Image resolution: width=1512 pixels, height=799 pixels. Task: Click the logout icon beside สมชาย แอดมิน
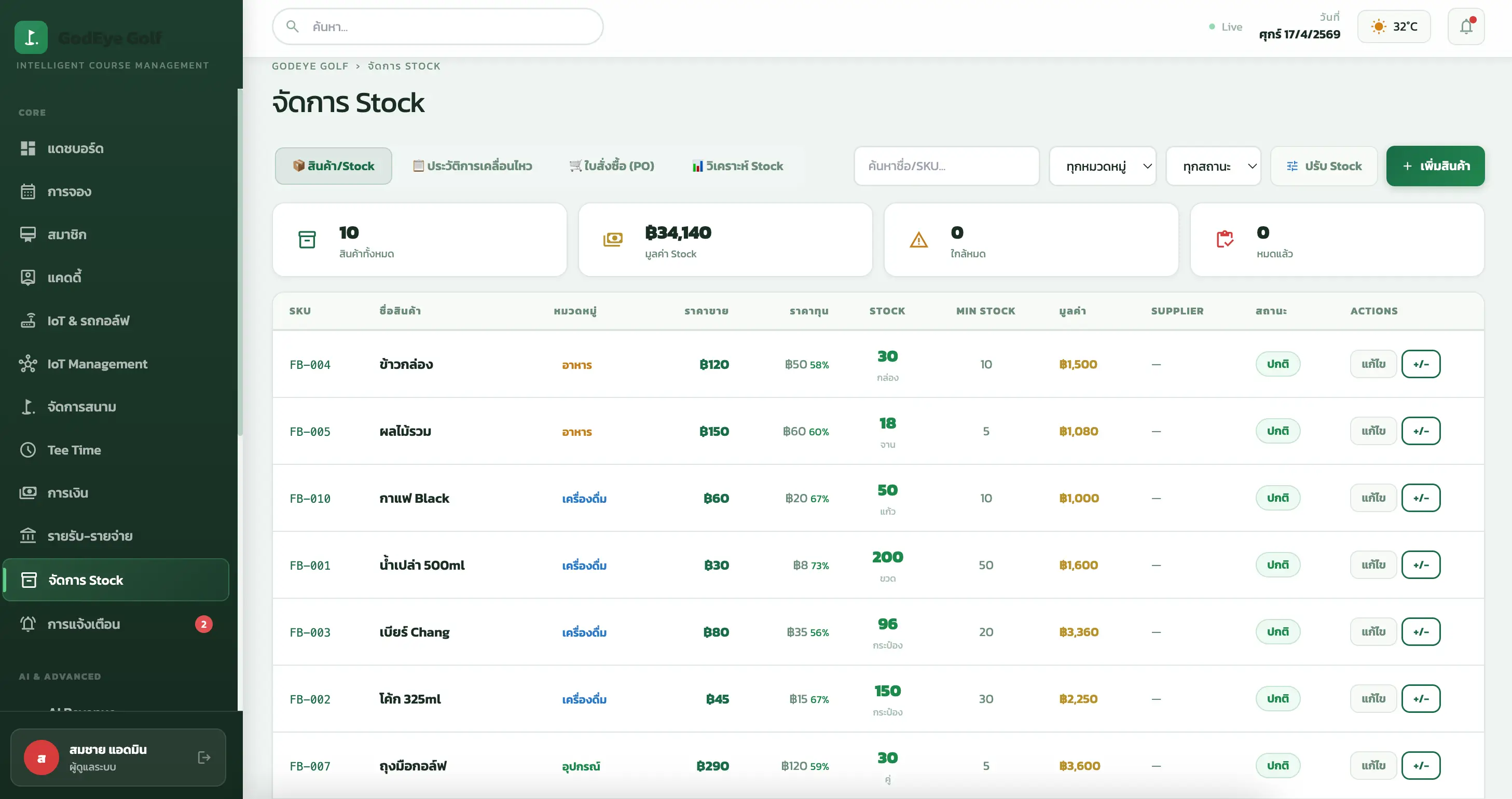tap(204, 757)
